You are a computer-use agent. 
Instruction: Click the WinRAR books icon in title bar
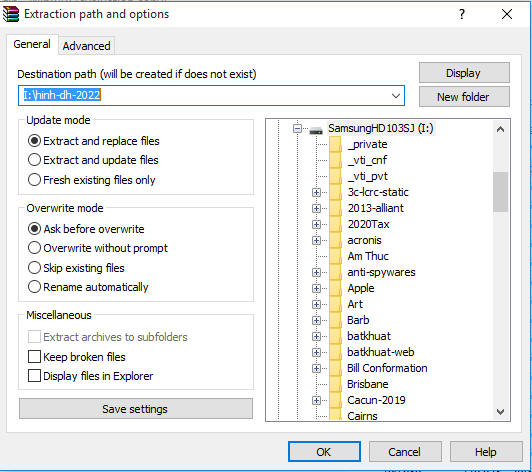11,14
